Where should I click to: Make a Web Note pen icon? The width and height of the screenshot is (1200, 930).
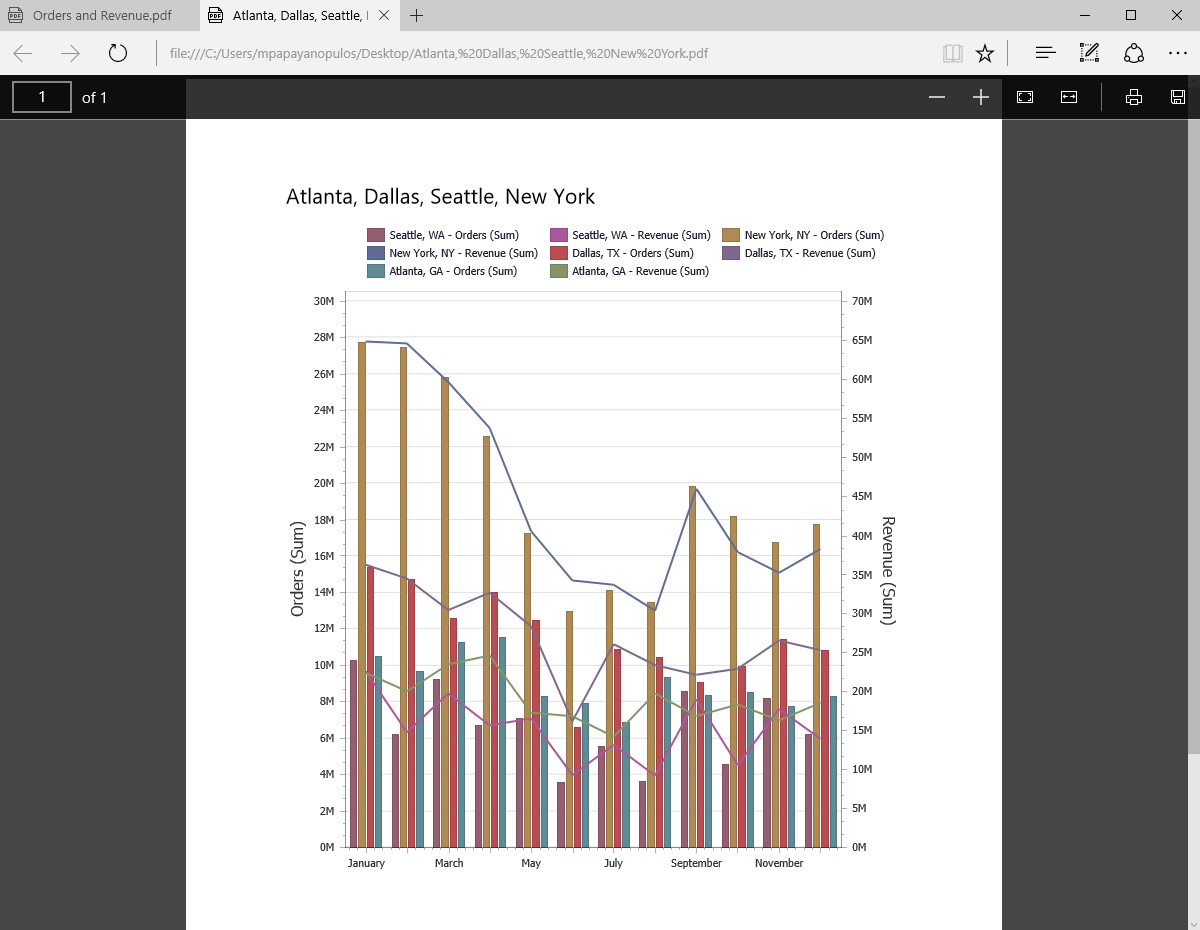click(1089, 53)
